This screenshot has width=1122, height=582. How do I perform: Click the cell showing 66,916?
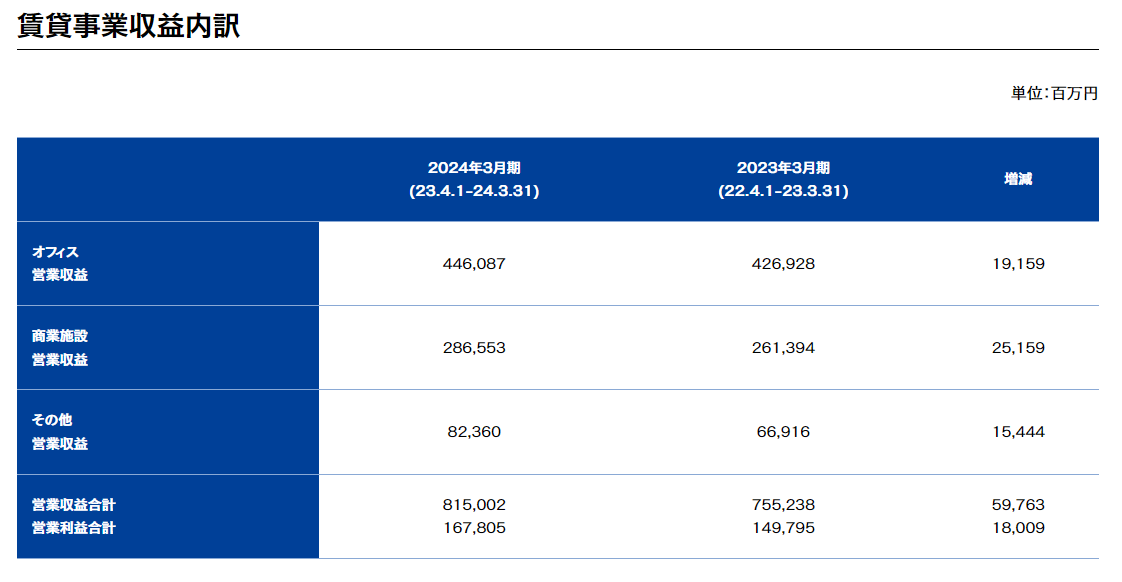pyautogui.click(x=783, y=432)
